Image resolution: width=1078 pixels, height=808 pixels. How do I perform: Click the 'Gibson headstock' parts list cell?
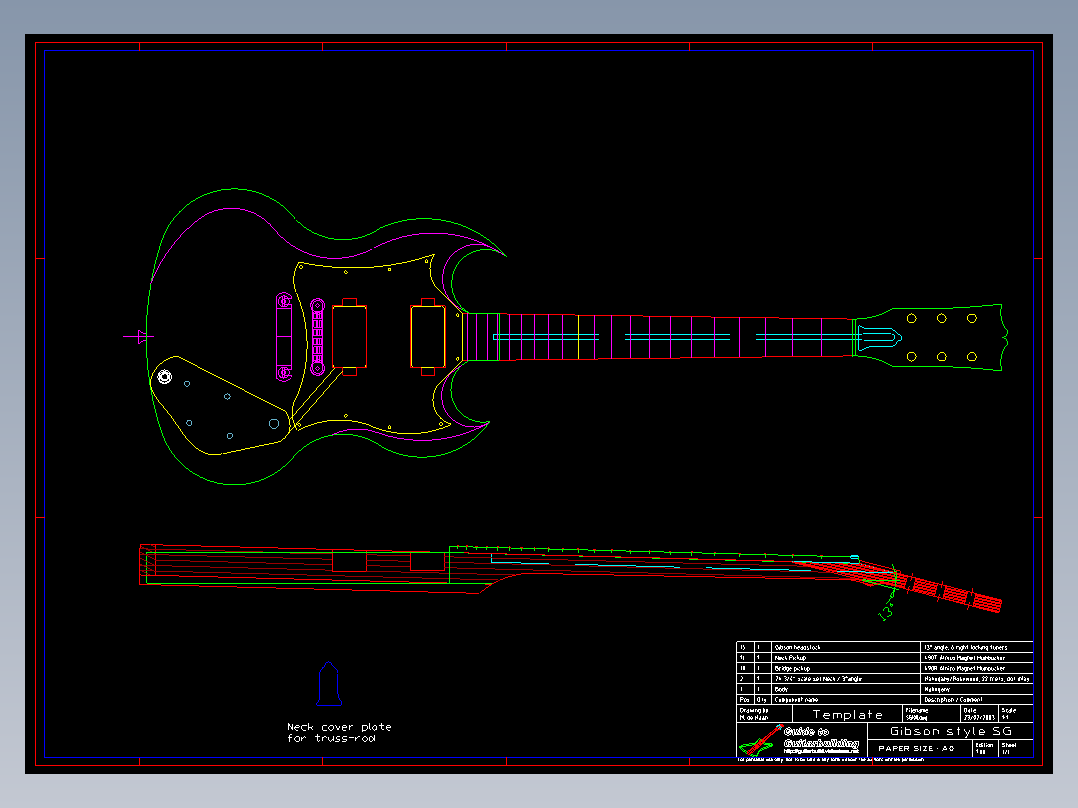[846, 647]
